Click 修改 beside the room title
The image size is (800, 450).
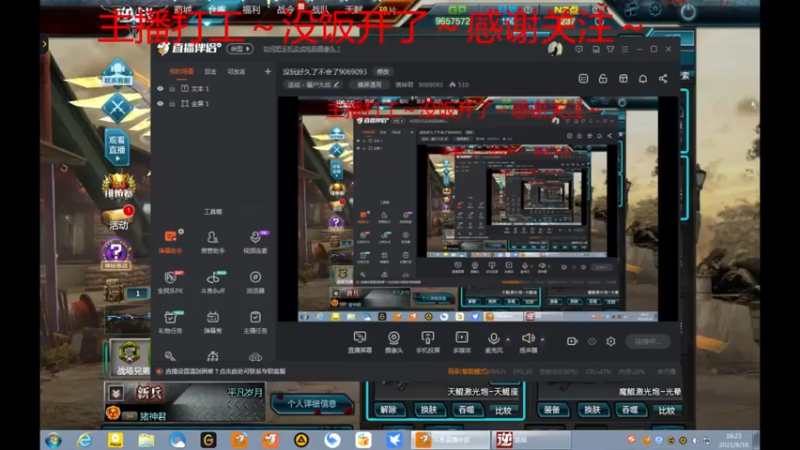click(383, 71)
